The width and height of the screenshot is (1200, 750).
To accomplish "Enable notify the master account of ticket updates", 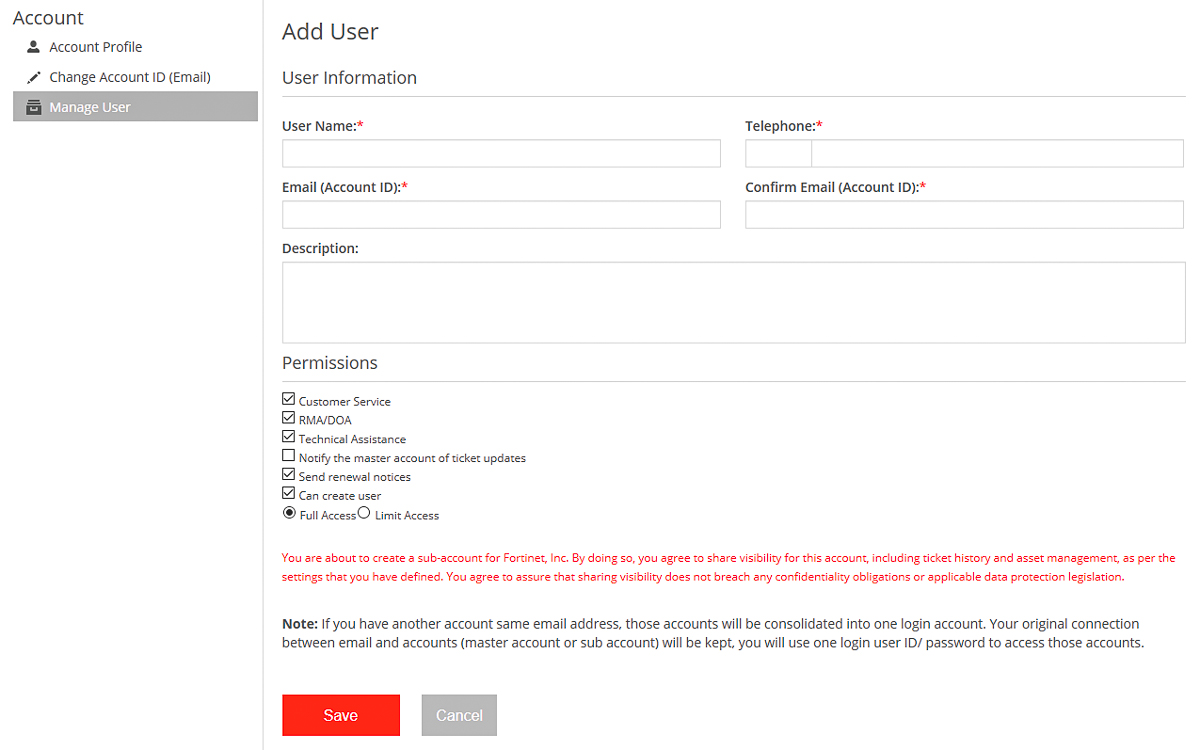I will (x=288, y=455).
